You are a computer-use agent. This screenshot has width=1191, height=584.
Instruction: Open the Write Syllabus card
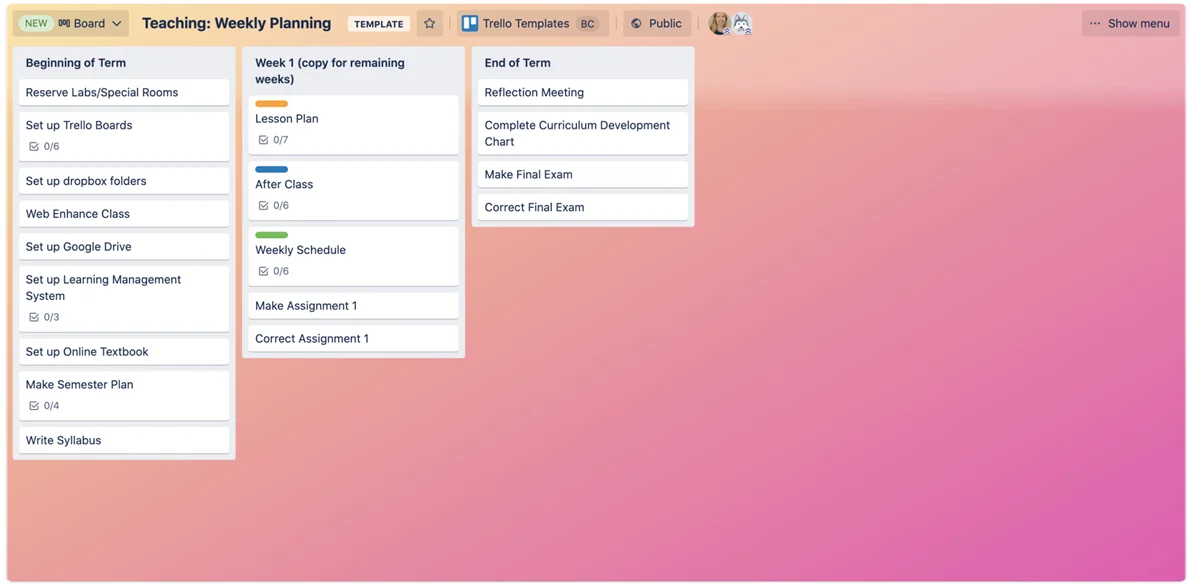124,440
